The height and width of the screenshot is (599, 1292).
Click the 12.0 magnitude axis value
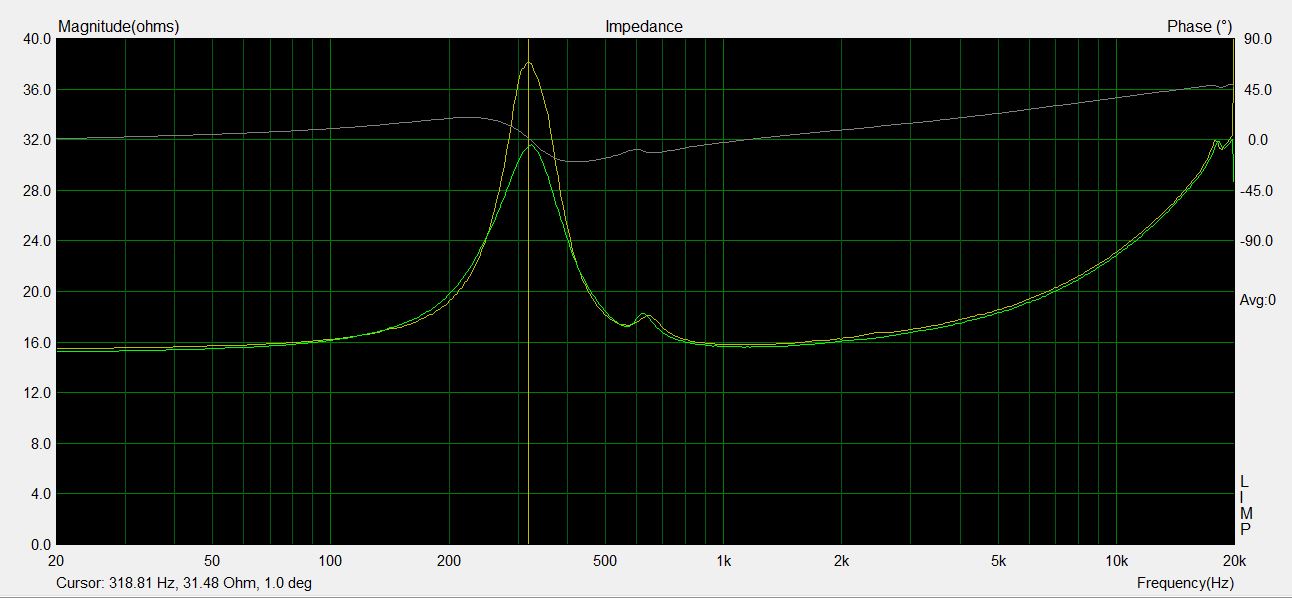pyautogui.click(x=37, y=393)
